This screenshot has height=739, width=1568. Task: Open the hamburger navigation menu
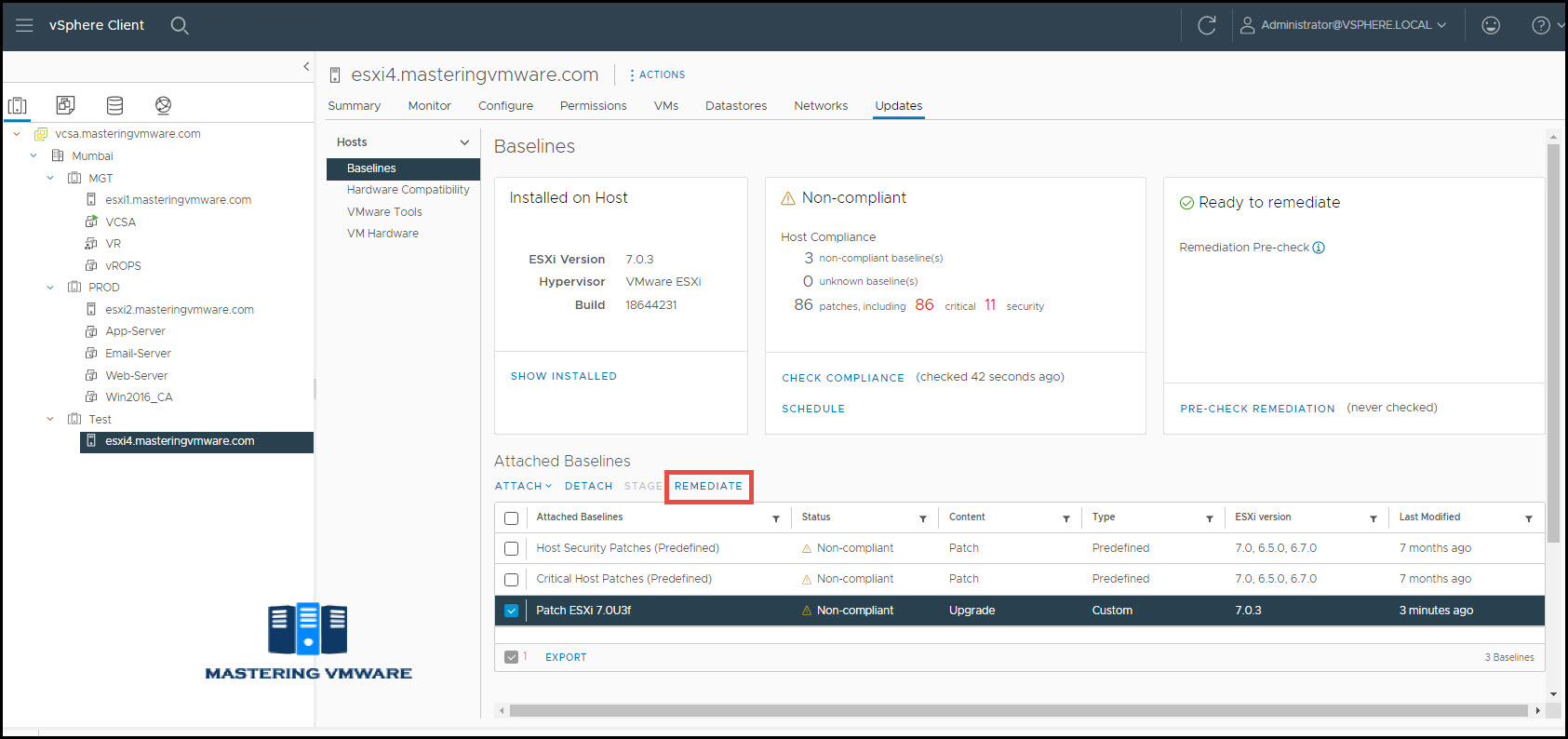[x=24, y=25]
